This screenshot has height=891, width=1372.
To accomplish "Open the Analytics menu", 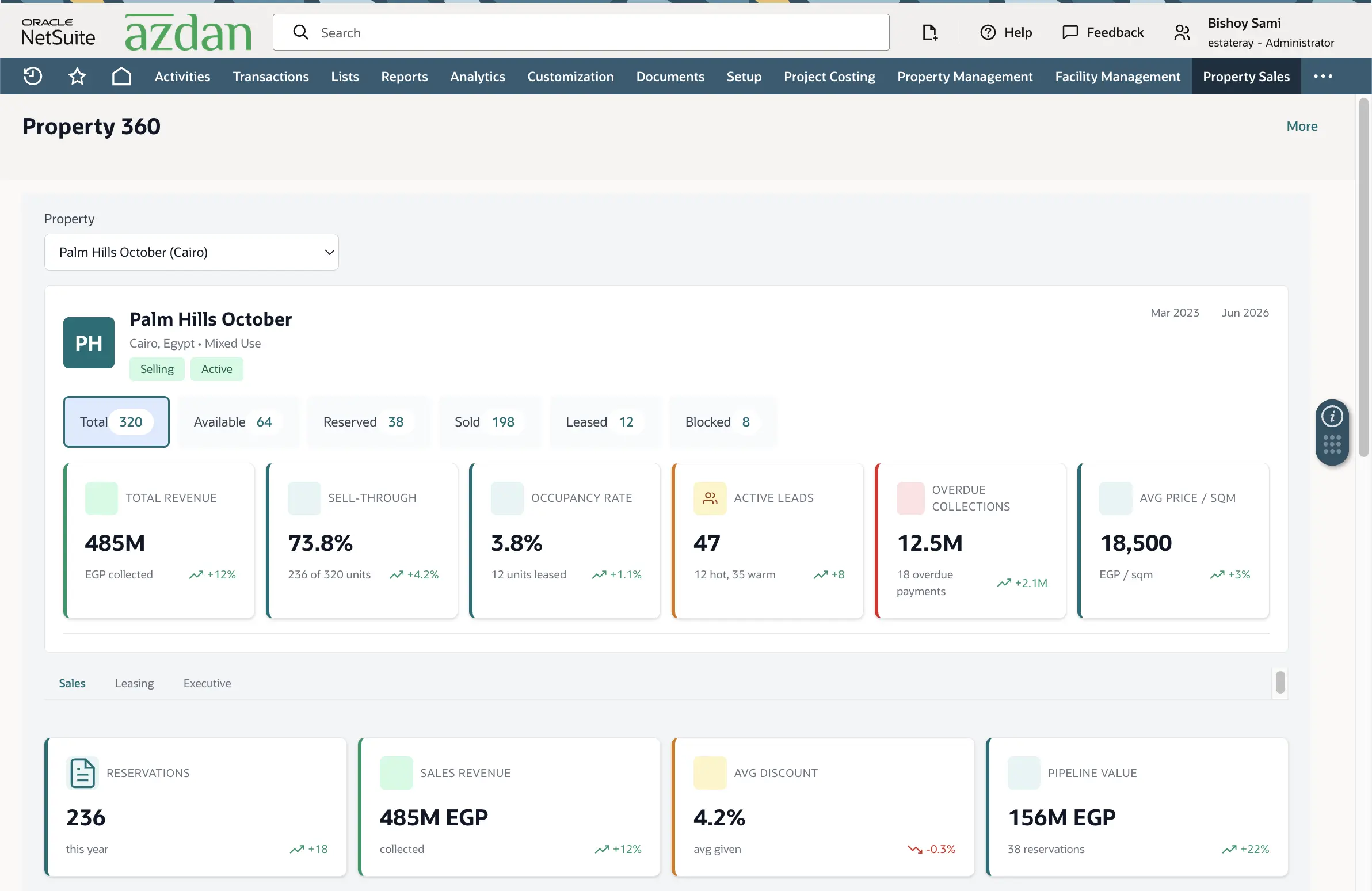I will pos(477,76).
